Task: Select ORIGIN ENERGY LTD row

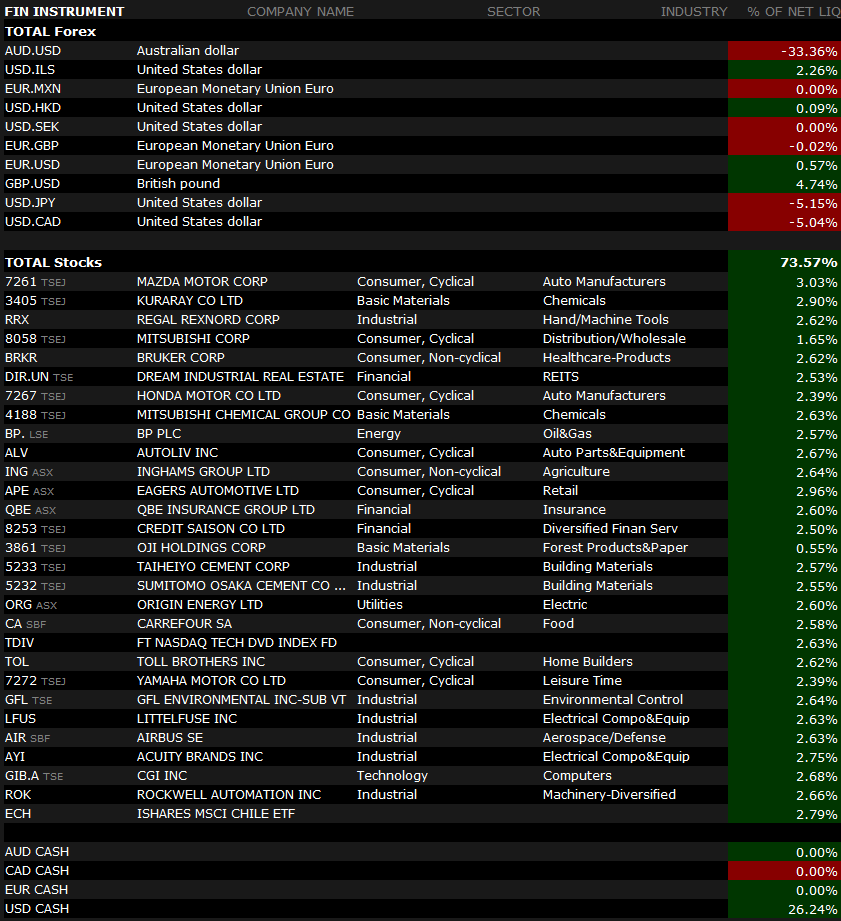Action: 420,605
